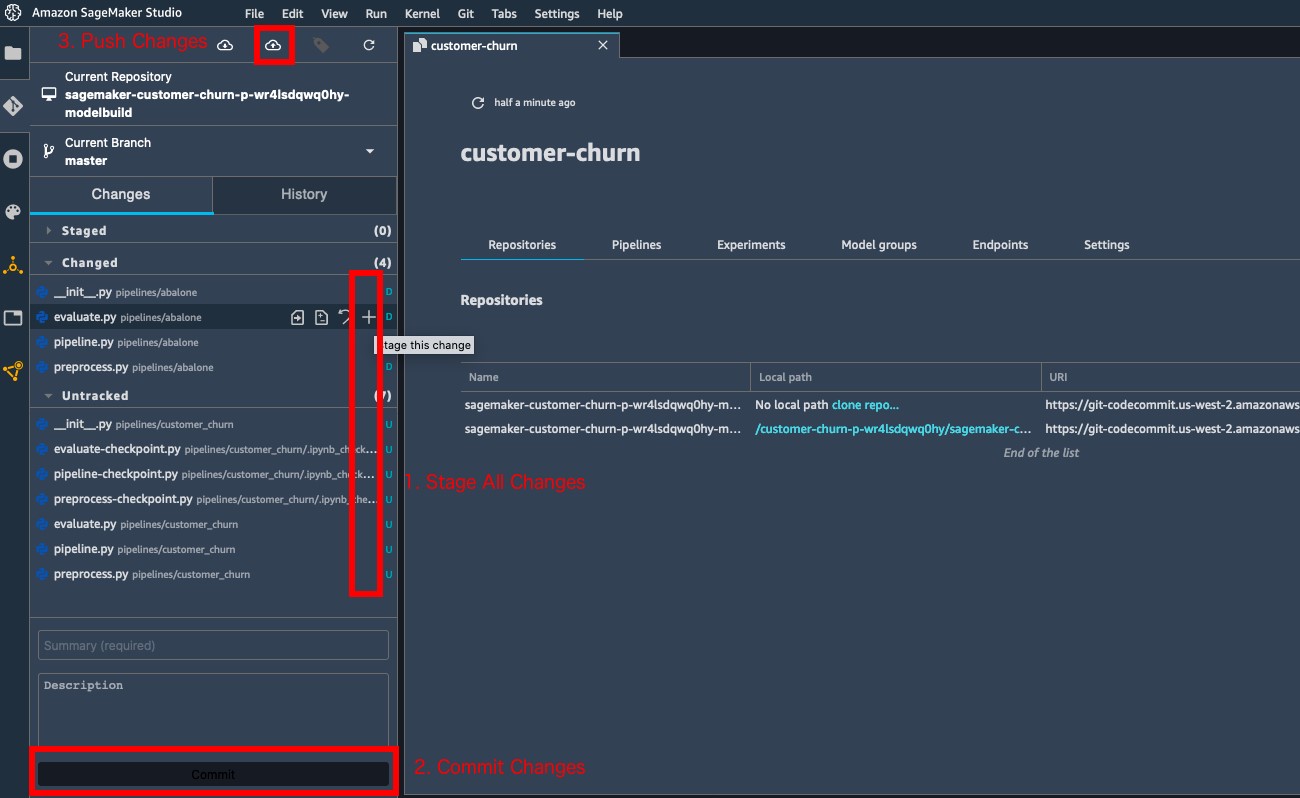Open the Run menu
The width and height of the screenshot is (1300, 798).
[376, 14]
